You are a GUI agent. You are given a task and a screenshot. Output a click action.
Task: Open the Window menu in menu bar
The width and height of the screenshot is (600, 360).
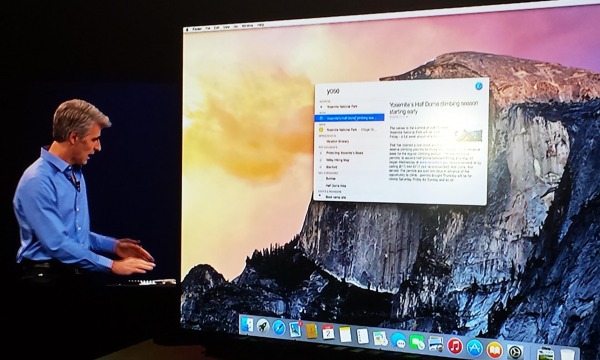click(248, 26)
